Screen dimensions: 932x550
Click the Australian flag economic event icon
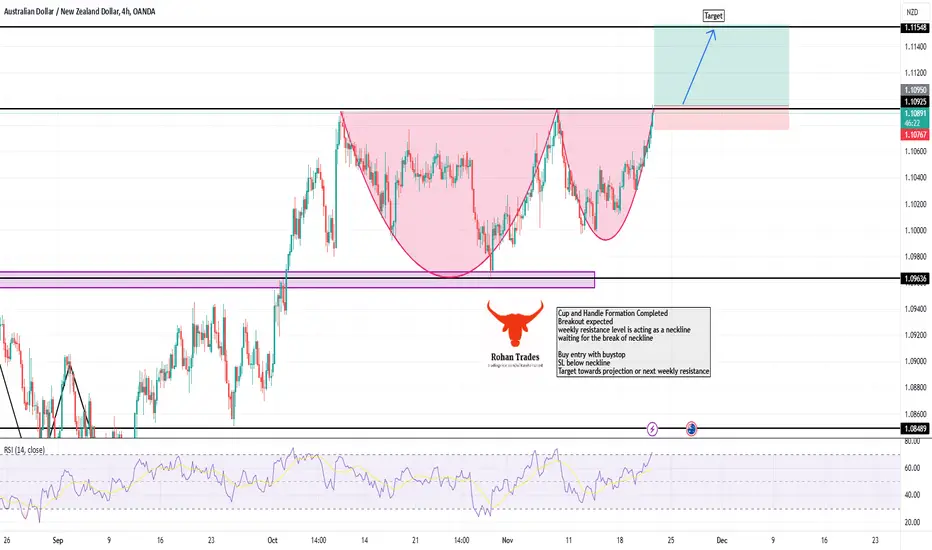pyautogui.click(x=691, y=429)
